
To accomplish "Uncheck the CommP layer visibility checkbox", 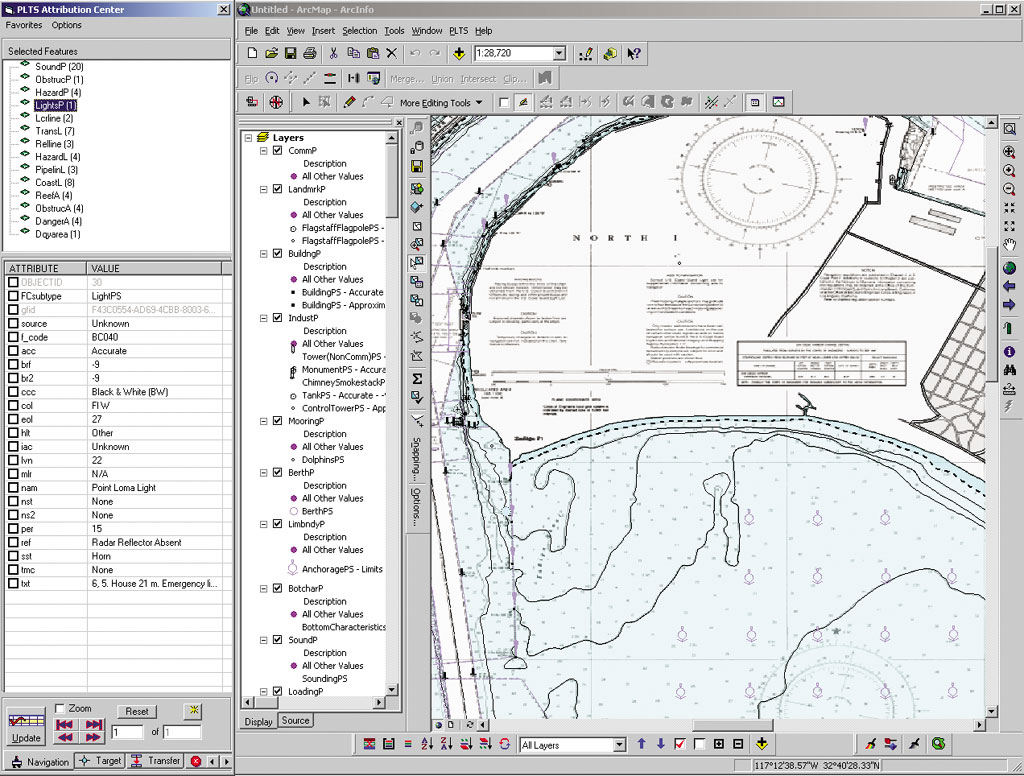I will pyautogui.click(x=278, y=151).
